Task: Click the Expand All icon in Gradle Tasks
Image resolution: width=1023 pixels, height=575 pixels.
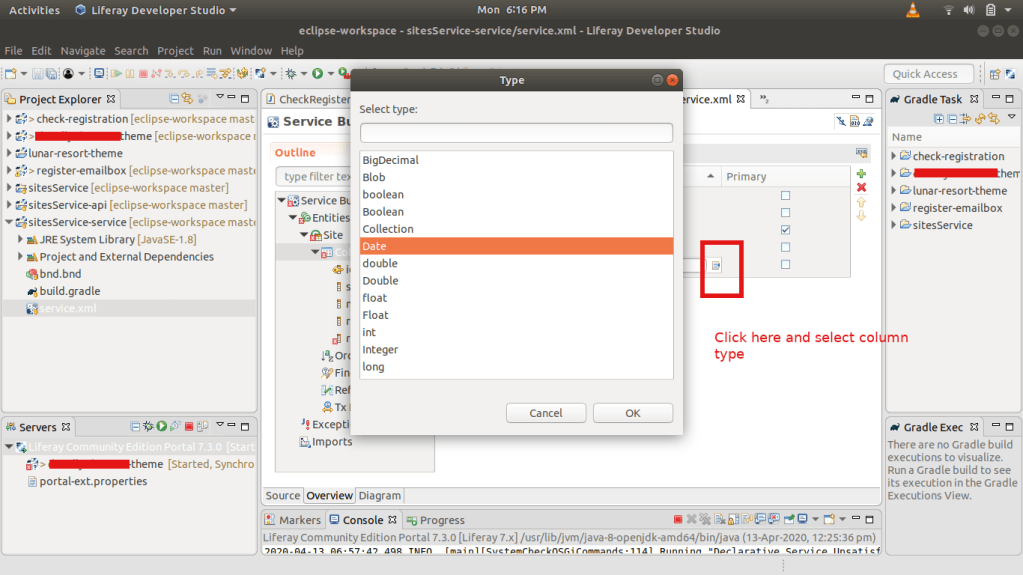Action: click(939, 118)
